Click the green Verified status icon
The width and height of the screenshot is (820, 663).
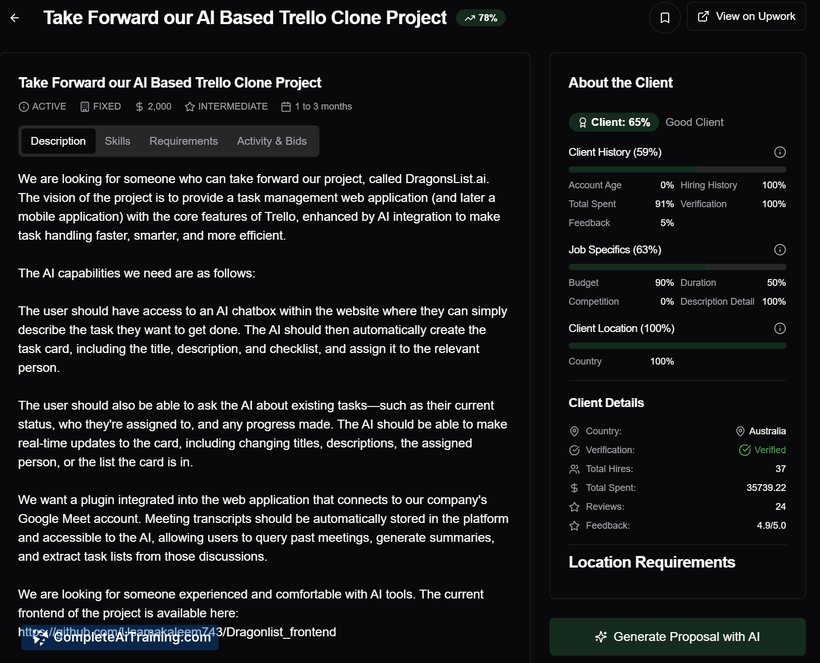click(x=744, y=450)
